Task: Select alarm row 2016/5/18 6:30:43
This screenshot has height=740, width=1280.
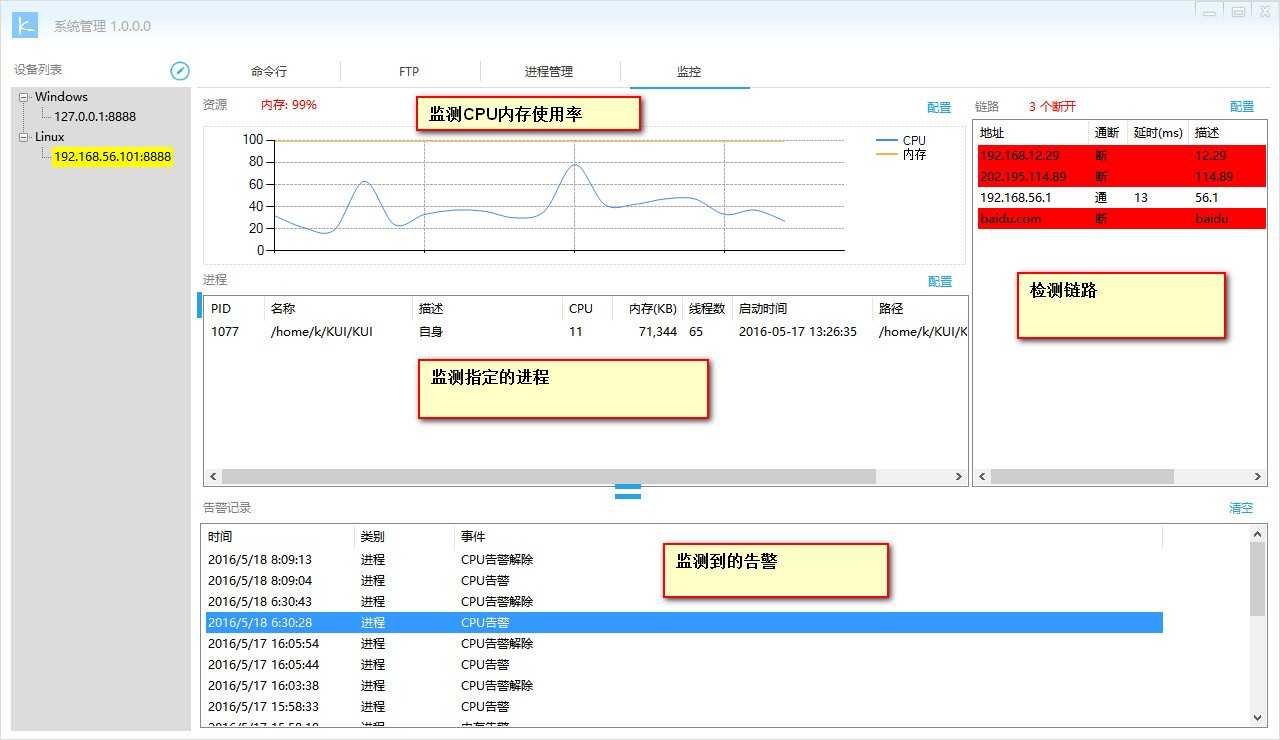Action: point(684,601)
